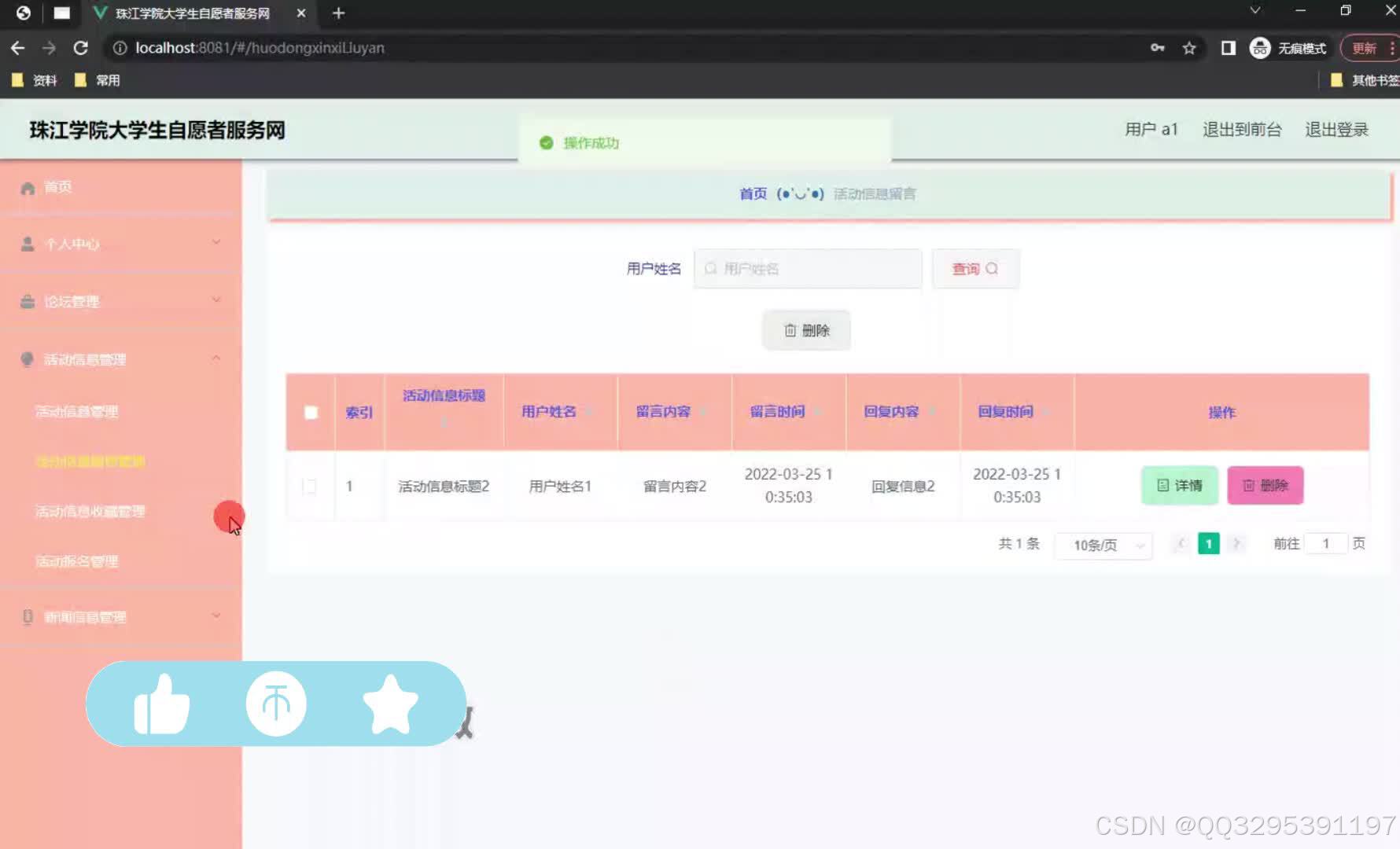The width and height of the screenshot is (1400, 849).
Task: Click the batch 删除 button above table
Action: pos(806,331)
